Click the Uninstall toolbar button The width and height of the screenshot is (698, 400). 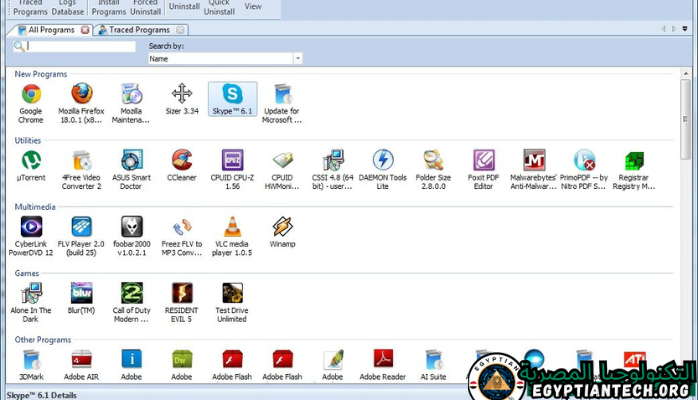pyautogui.click(x=184, y=7)
